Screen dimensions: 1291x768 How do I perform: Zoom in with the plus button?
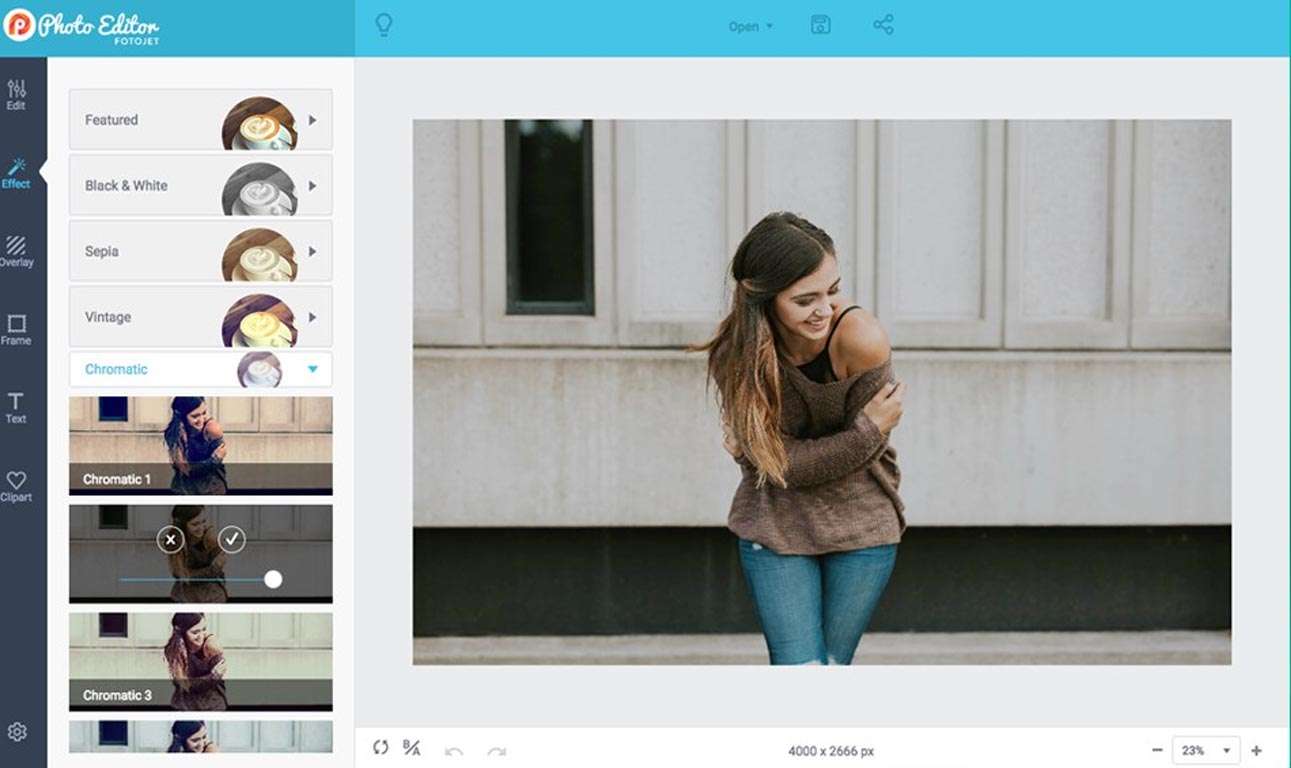tap(1257, 750)
